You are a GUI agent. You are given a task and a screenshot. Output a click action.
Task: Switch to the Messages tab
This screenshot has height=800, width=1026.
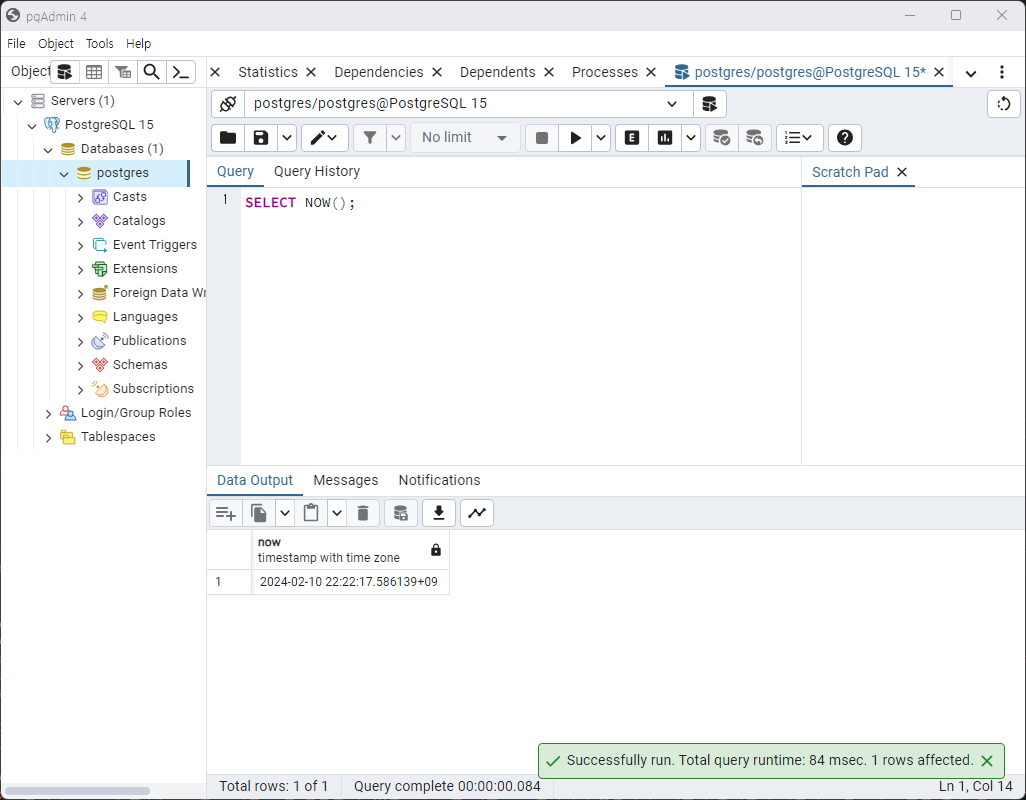(345, 480)
